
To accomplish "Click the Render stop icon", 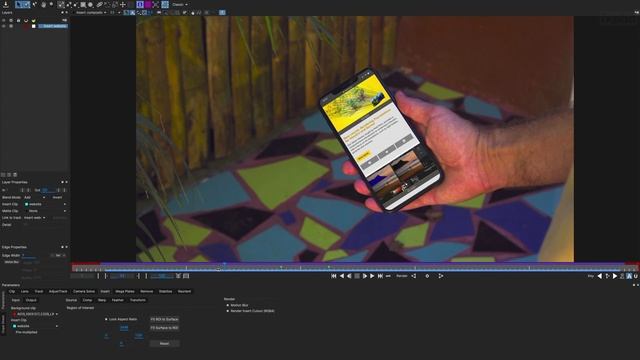I will 427,276.
